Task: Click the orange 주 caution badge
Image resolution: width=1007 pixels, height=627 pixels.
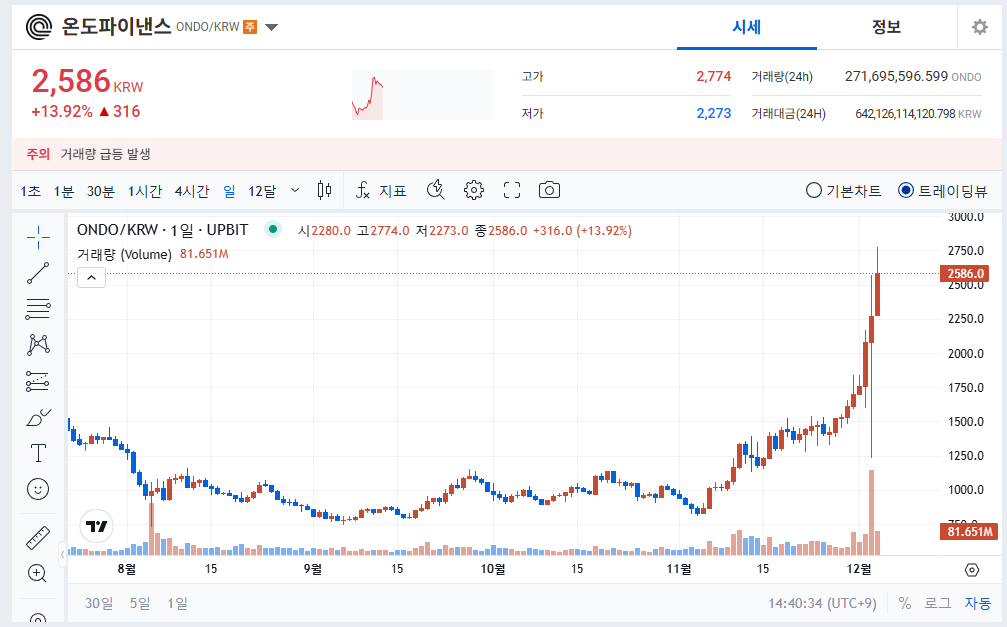Action: click(x=250, y=27)
